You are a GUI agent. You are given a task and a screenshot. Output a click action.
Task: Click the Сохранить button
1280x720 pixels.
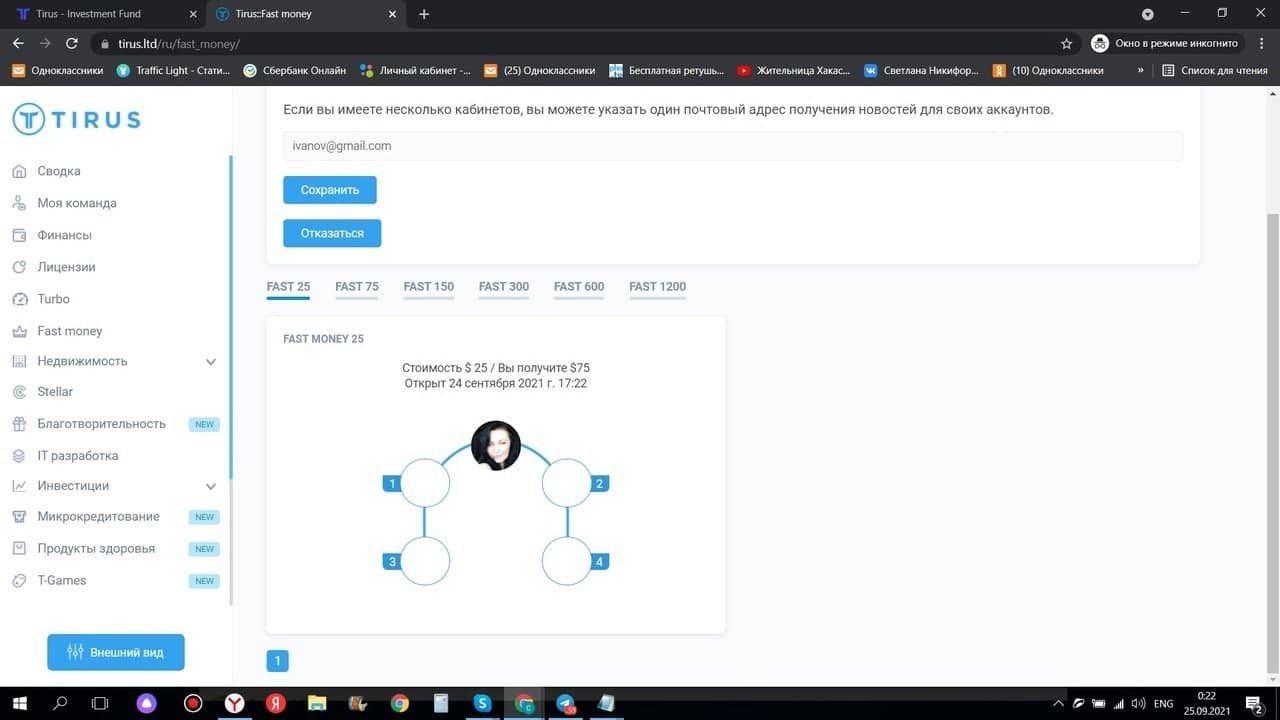coord(330,190)
